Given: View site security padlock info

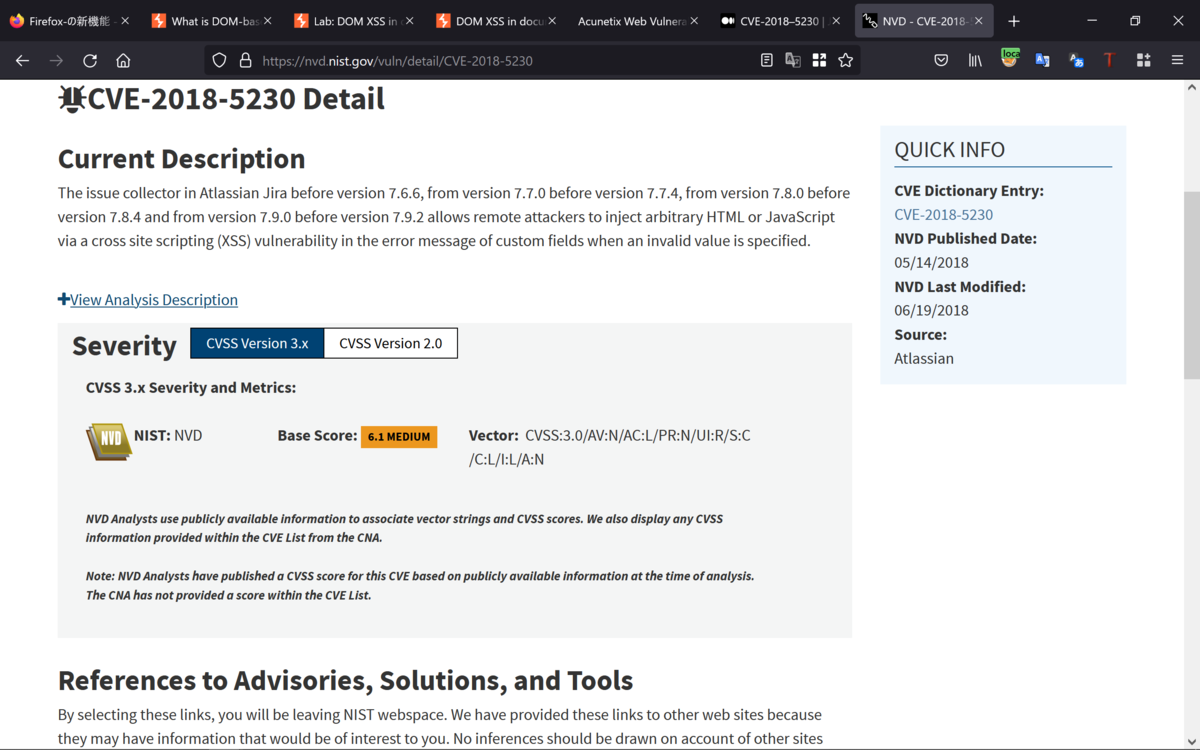Looking at the screenshot, I should 245,61.
